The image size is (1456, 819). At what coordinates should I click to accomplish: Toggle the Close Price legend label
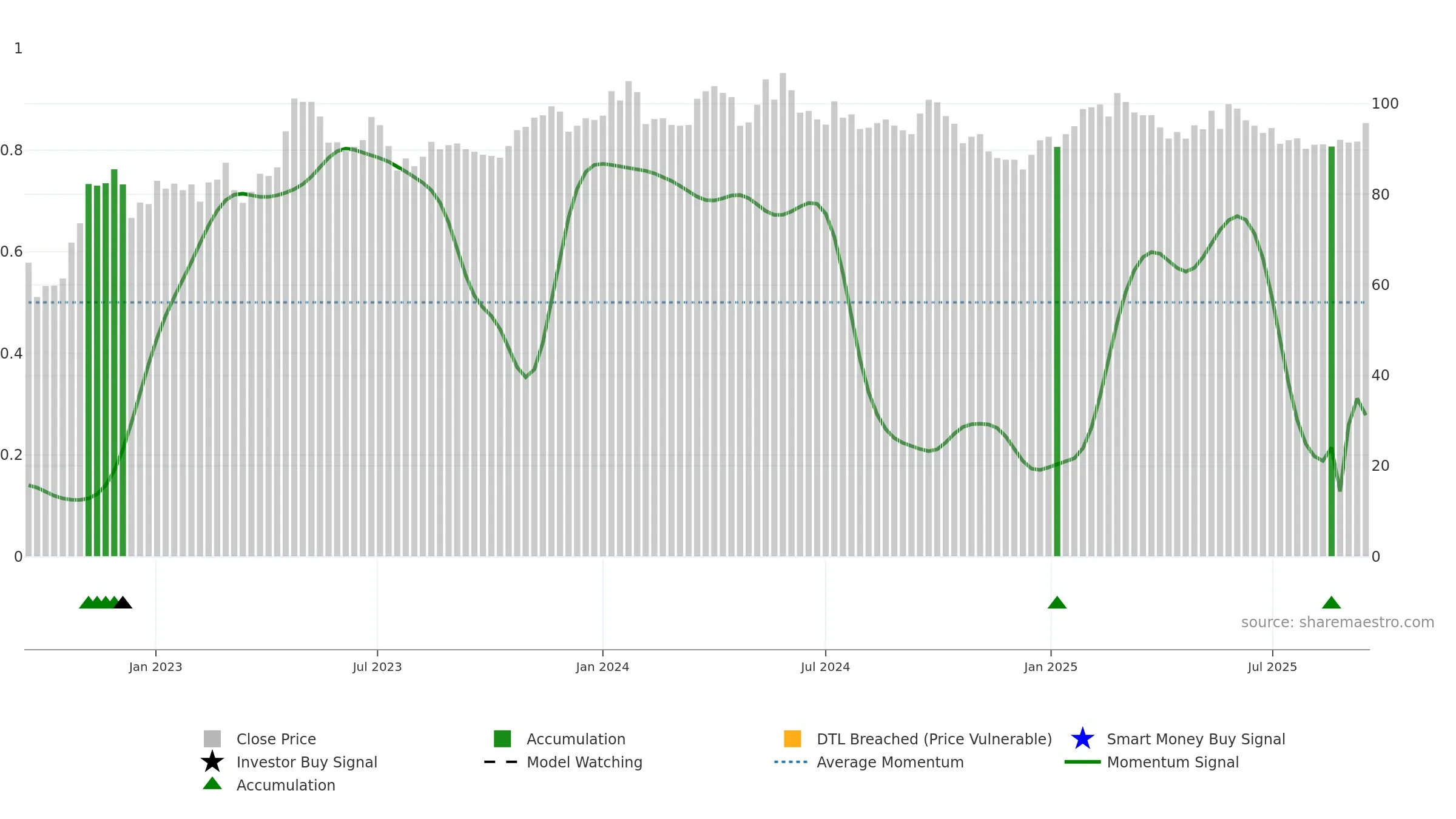(x=276, y=739)
